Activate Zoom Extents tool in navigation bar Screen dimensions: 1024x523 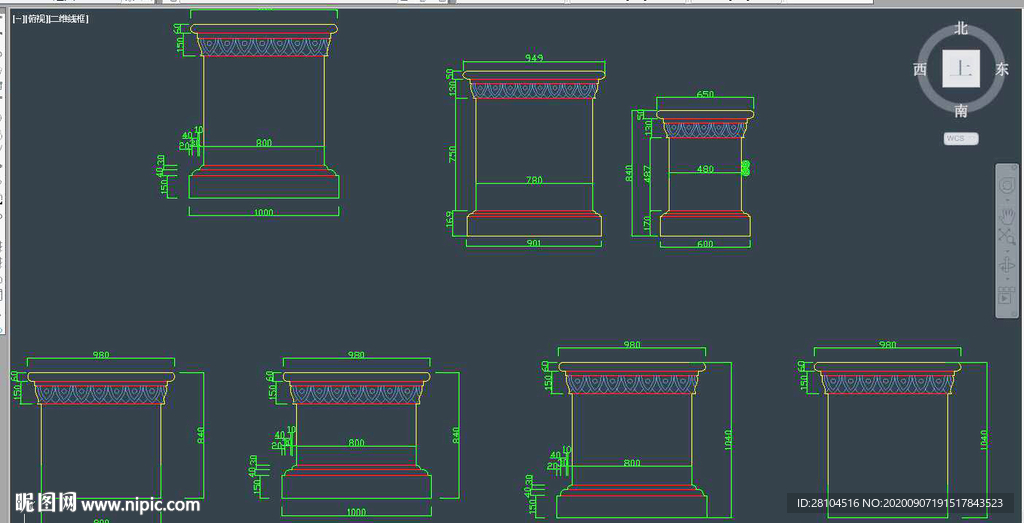click(x=1006, y=238)
